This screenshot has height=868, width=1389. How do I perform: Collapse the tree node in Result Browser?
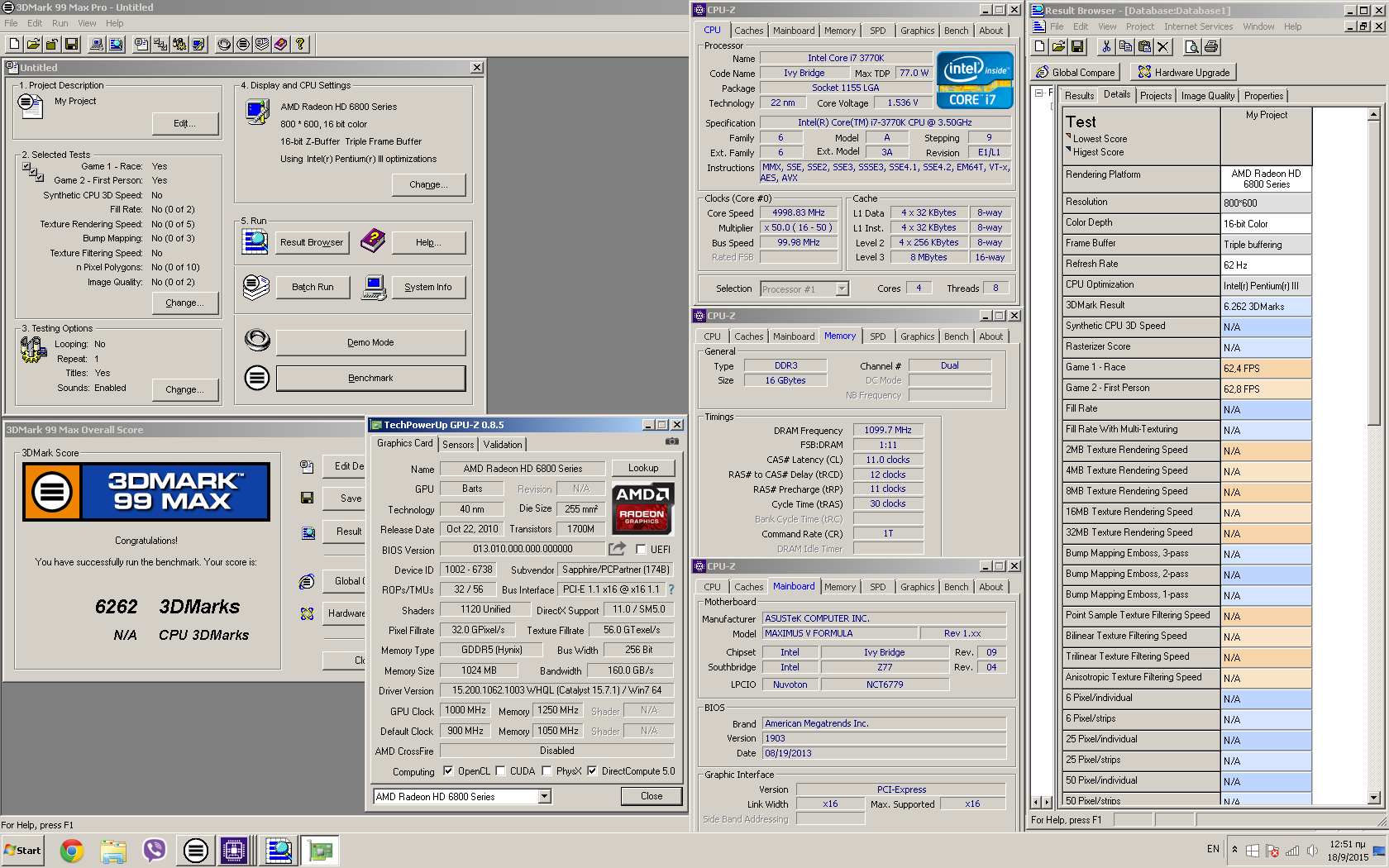click(1038, 93)
